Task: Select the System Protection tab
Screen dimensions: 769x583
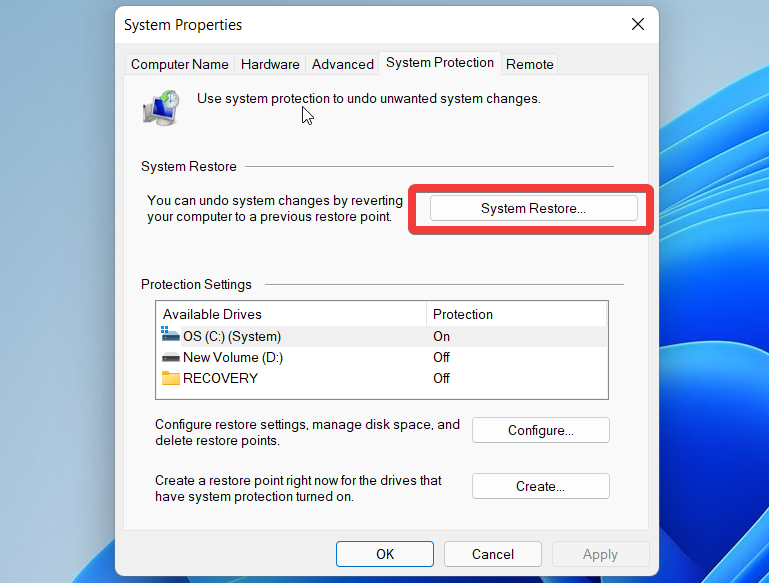Action: click(x=440, y=62)
